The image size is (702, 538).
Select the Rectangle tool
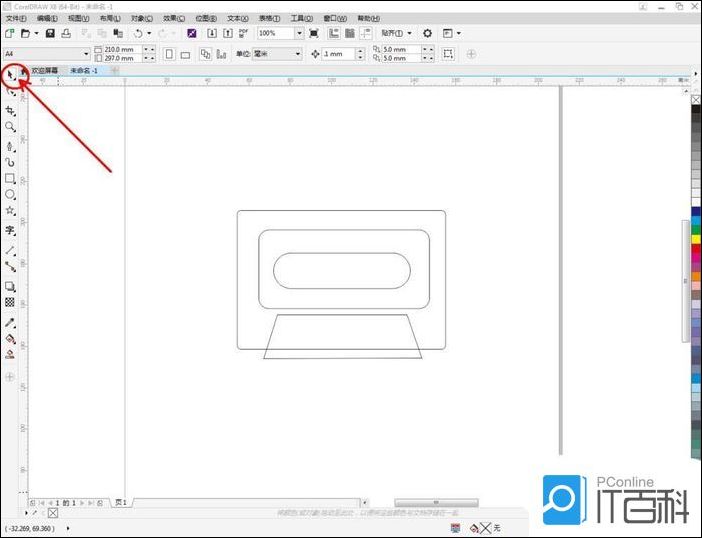click(10, 178)
